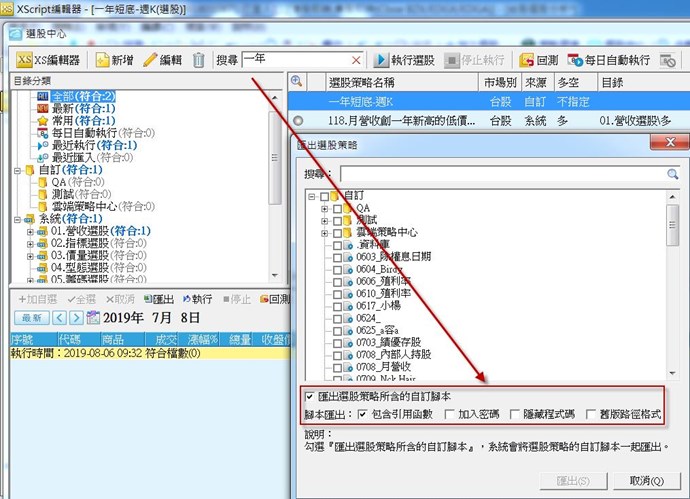
Task: Expand 03.價量選股 tree node
Action: 30,256
